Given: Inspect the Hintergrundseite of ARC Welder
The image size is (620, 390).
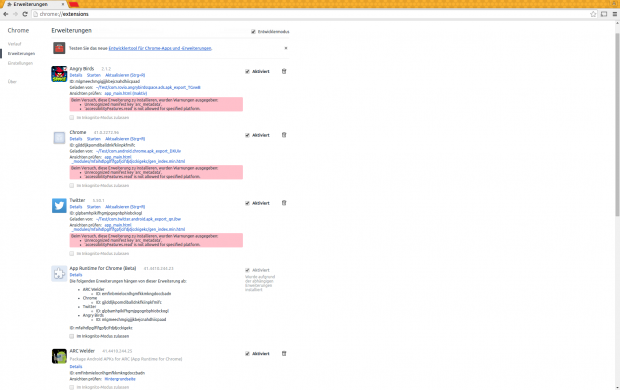Looking at the screenshot, I should (120, 379).
